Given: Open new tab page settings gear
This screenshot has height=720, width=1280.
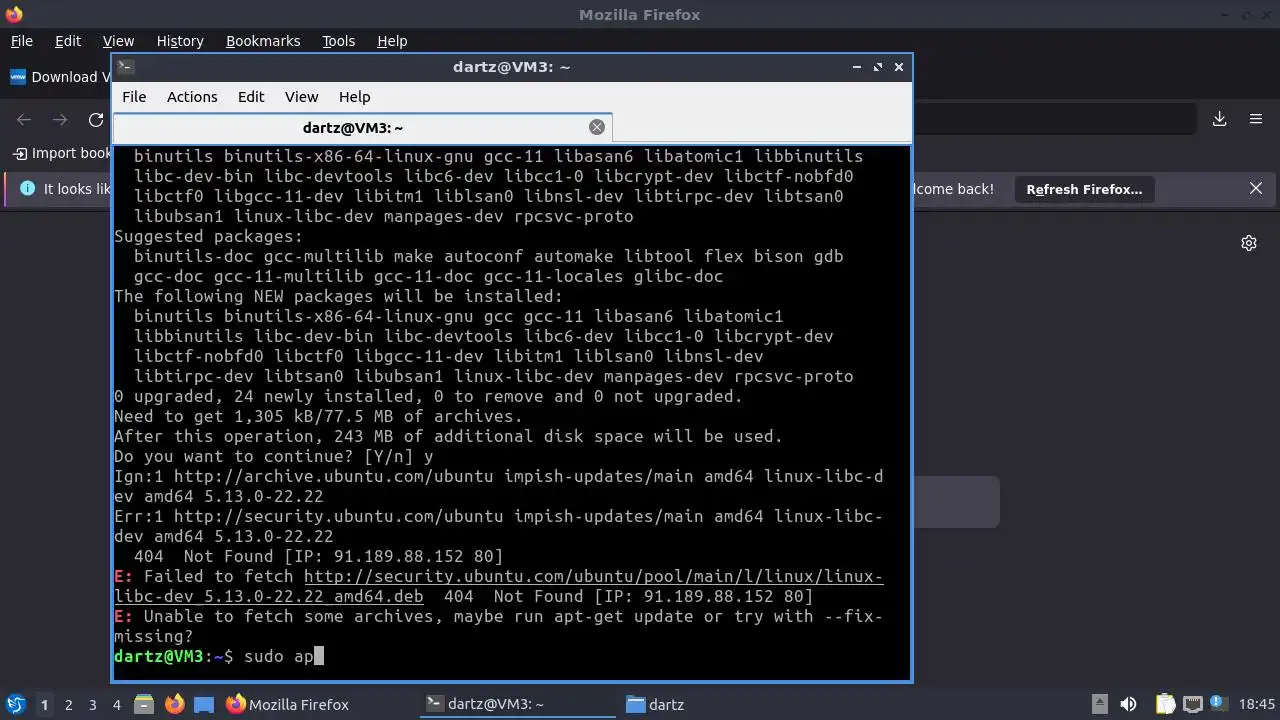Looking at the screenshot, I should click(1249, 243).
